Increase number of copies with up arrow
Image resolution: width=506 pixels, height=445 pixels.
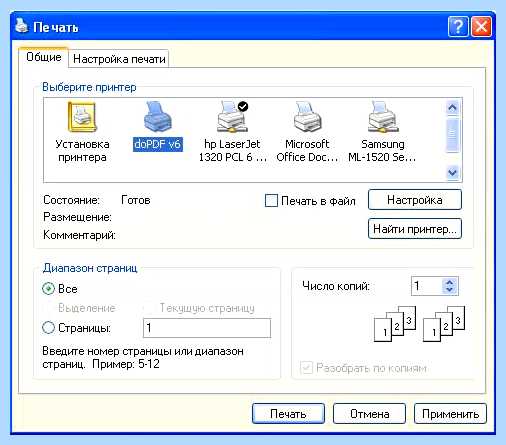(x=449, y=282)
